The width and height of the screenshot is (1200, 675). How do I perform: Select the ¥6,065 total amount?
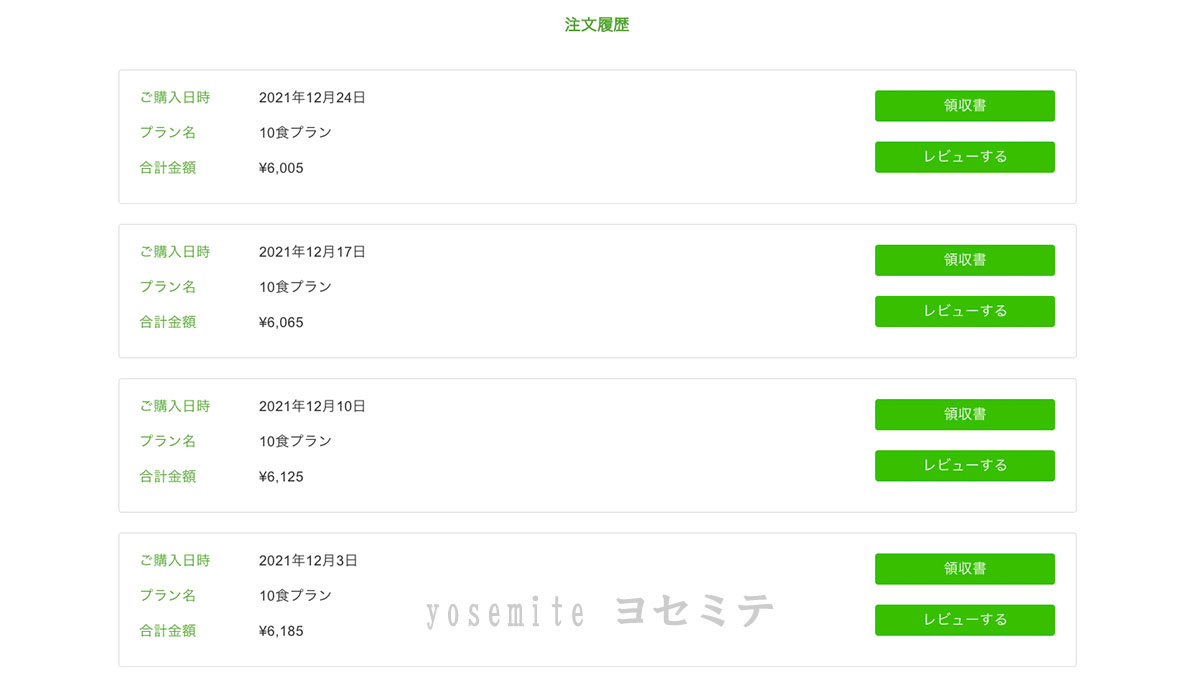click(281, 323)
